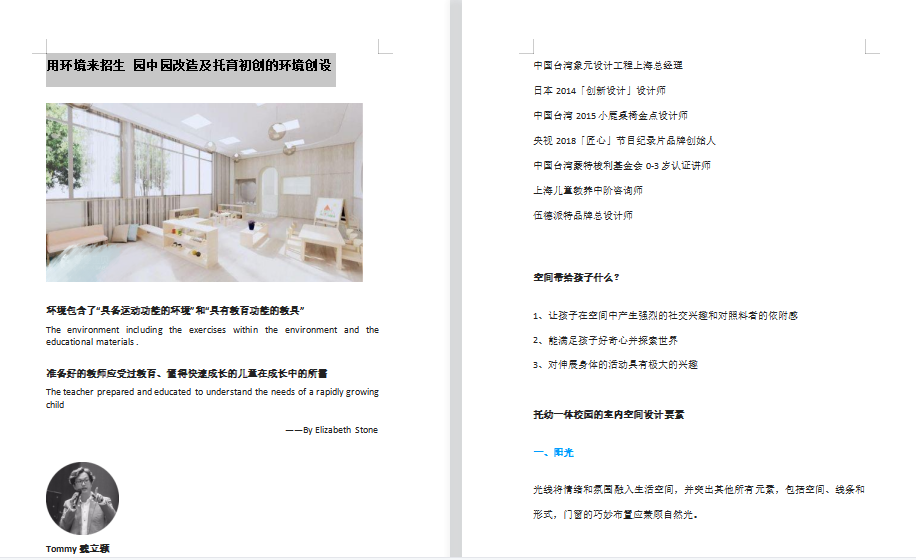Click the classroom interior photo
Viewport: 916px width, 560px height.
[204, 192]
